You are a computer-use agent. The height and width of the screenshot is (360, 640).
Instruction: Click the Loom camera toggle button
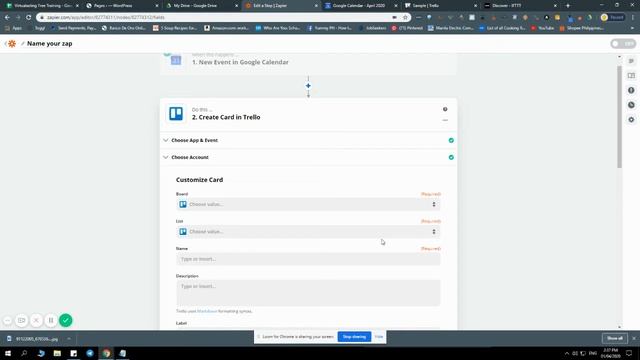(22, 320)
